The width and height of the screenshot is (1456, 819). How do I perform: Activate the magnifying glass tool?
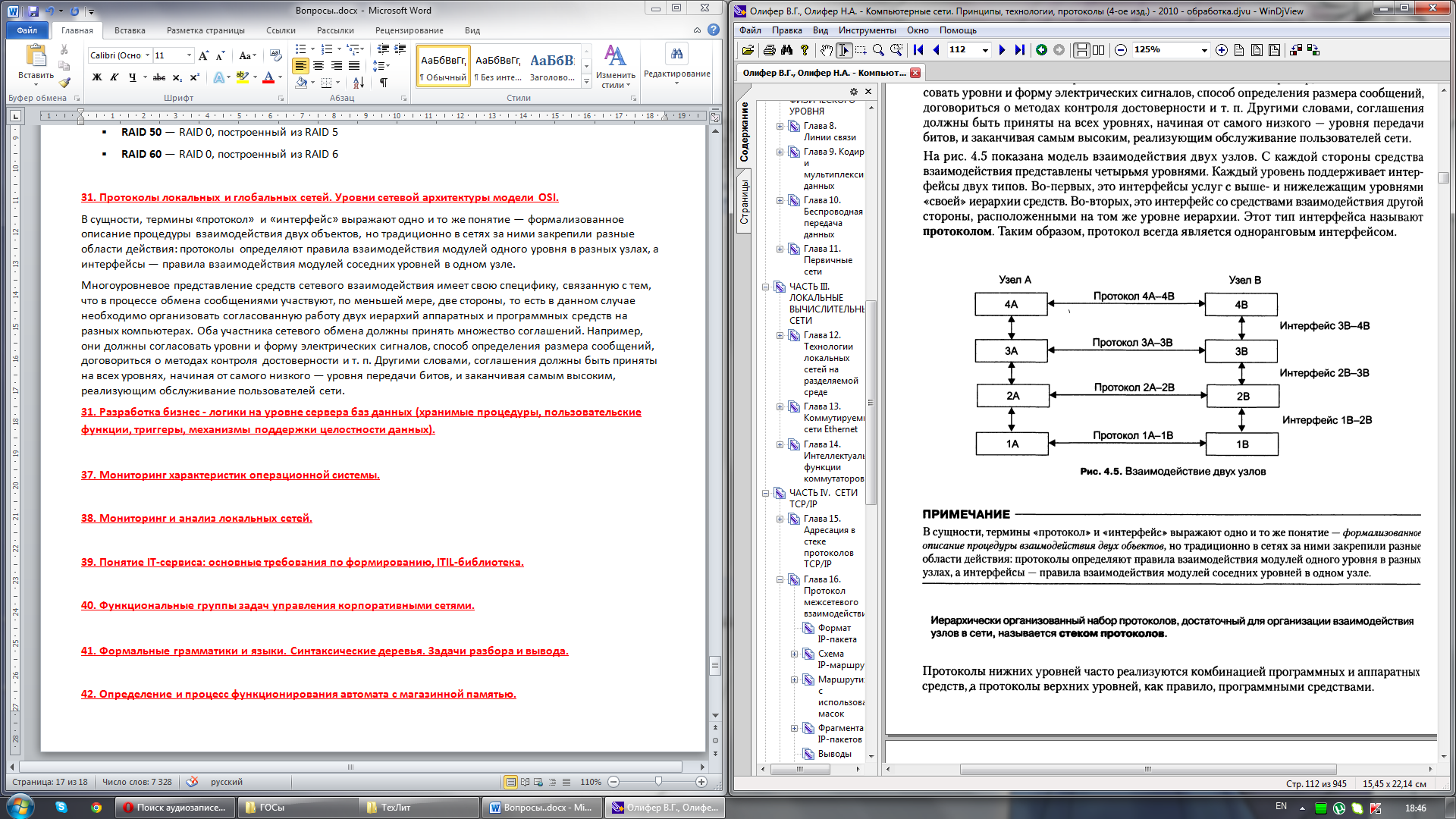878,50
